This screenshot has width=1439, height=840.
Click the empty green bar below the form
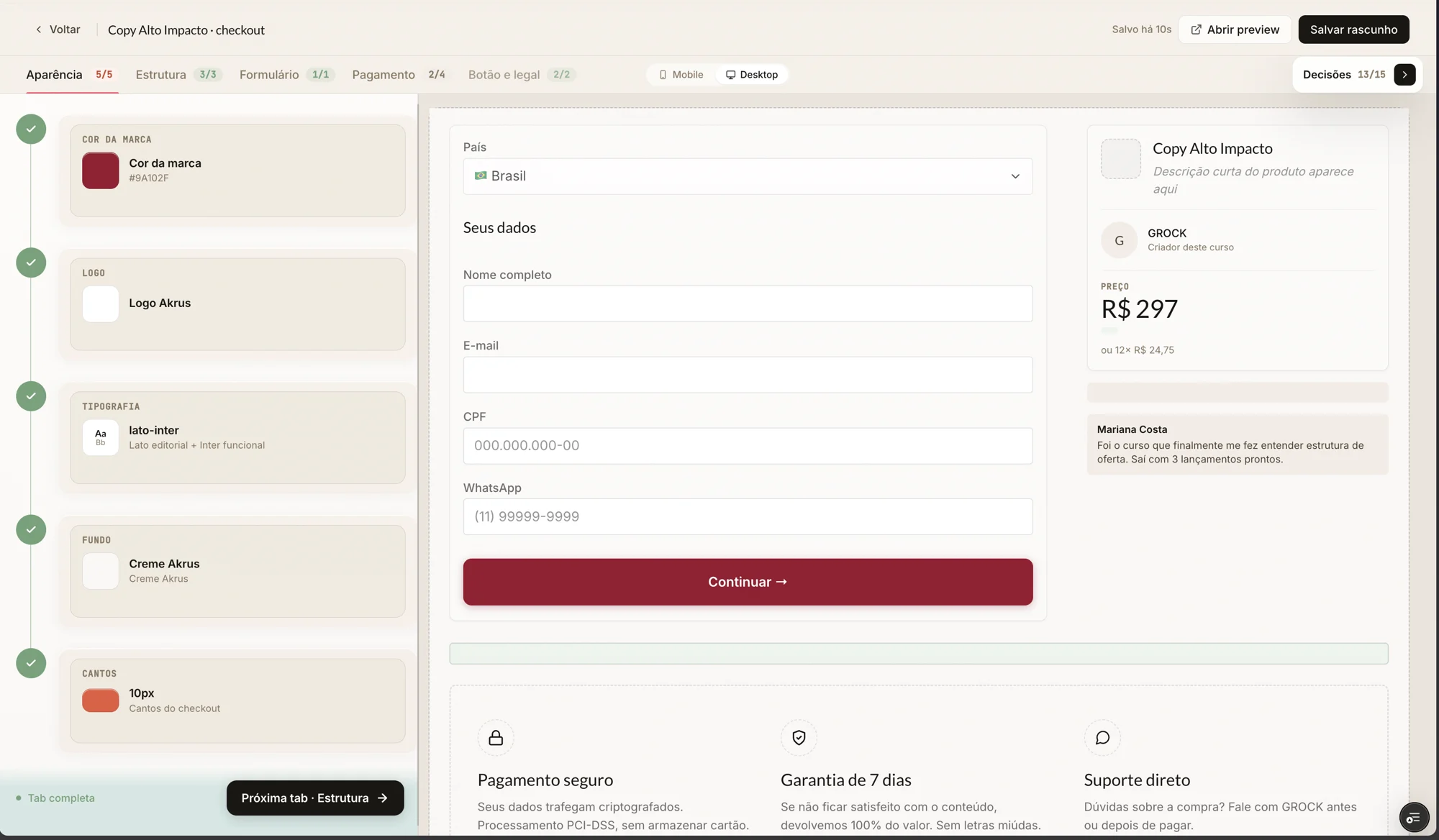point(919,654)
